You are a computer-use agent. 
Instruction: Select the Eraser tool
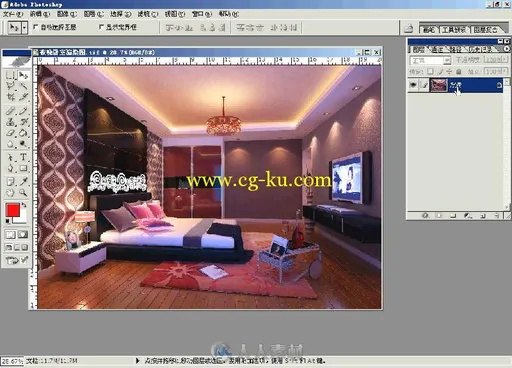coord(10,133)
